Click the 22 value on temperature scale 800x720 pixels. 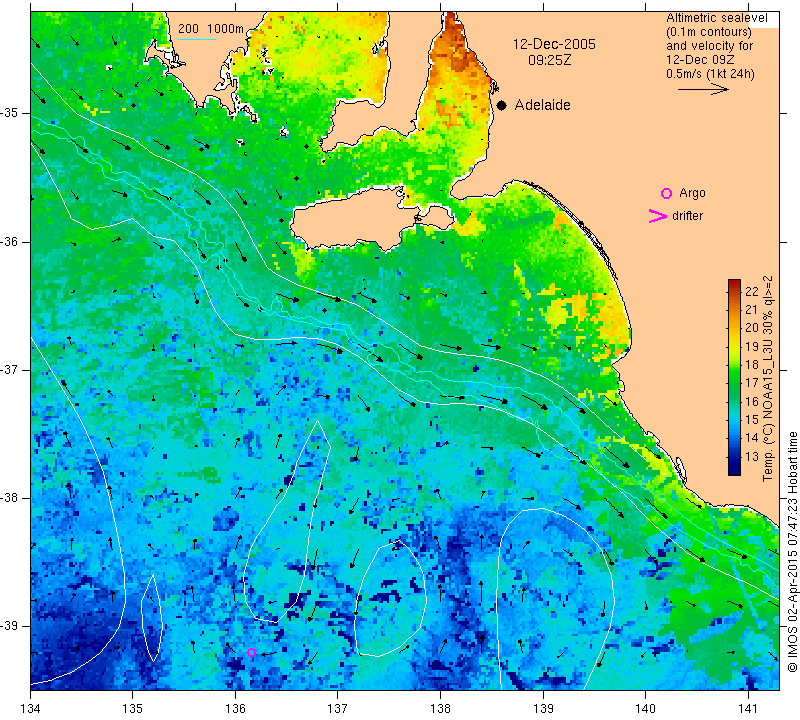[752, 291]
